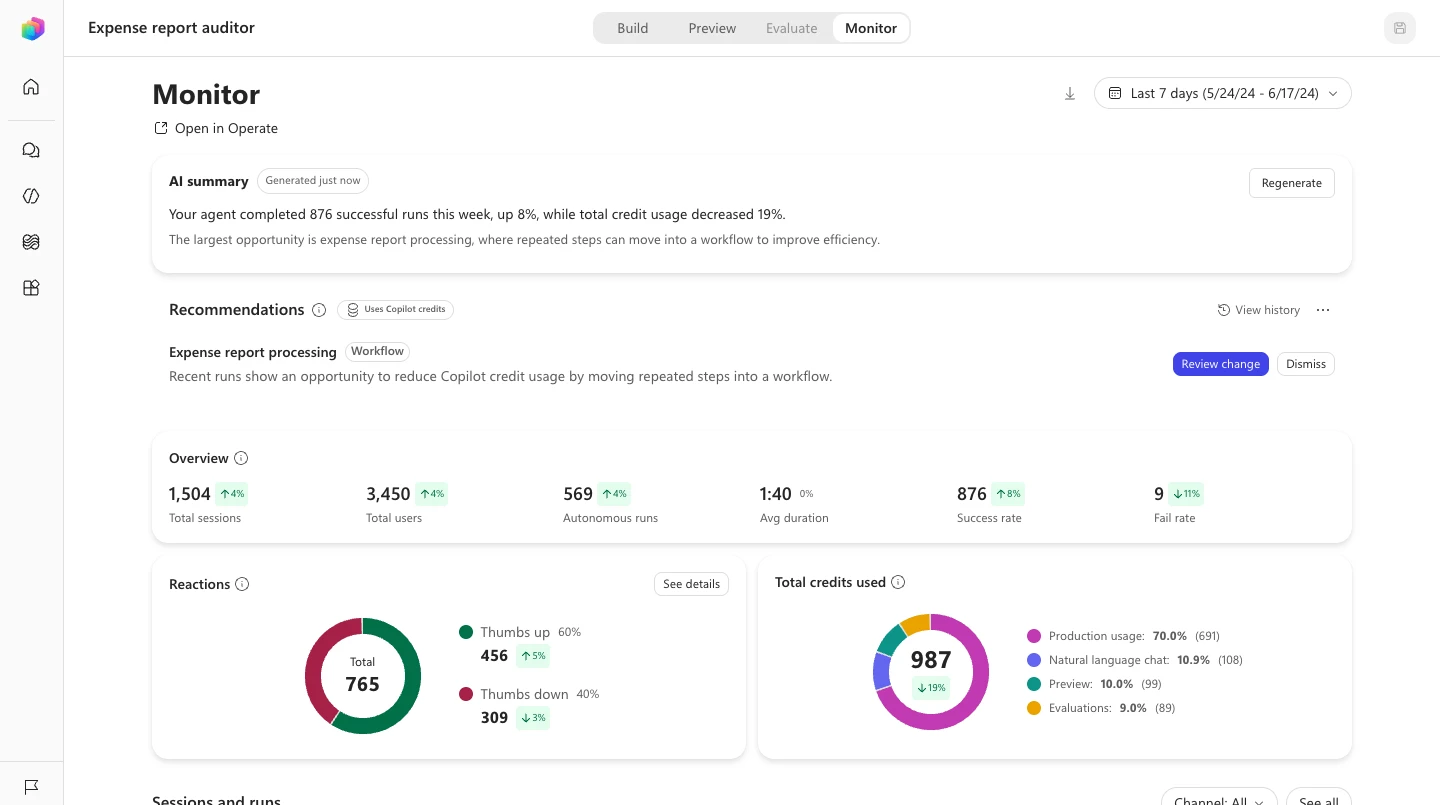Image resolution: width=1440 pixels, height=805 pixels.
Task: Regenerate the AI summary
Action: click(1291, 183)
